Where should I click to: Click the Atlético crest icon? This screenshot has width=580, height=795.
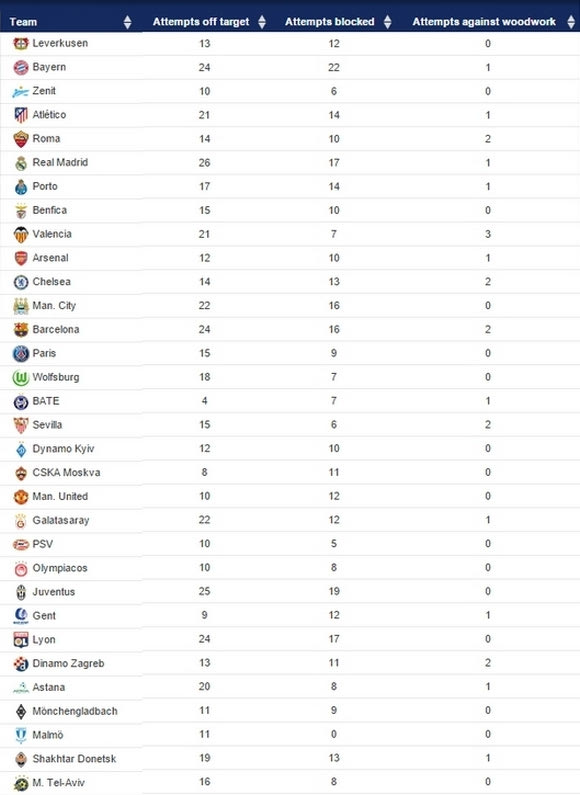click(x=21, y=115)
